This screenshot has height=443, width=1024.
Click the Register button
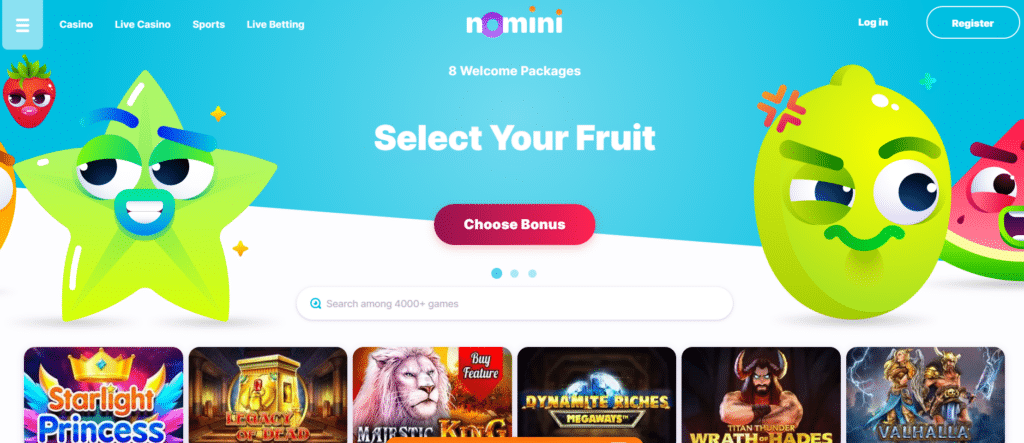(x=972, y=23)
